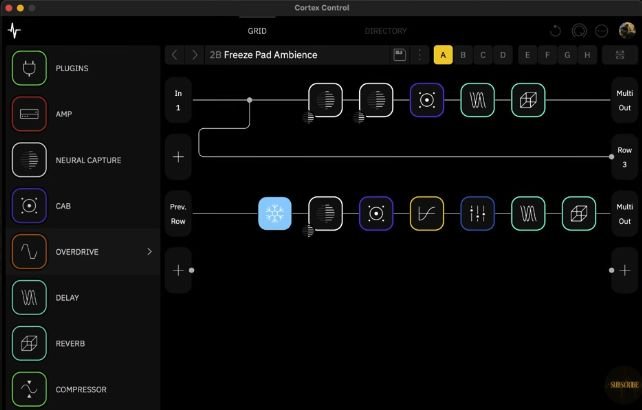This screenshot has height=410, width=642.
Task: Open the Cab category in sidebar
Action: 82,206
